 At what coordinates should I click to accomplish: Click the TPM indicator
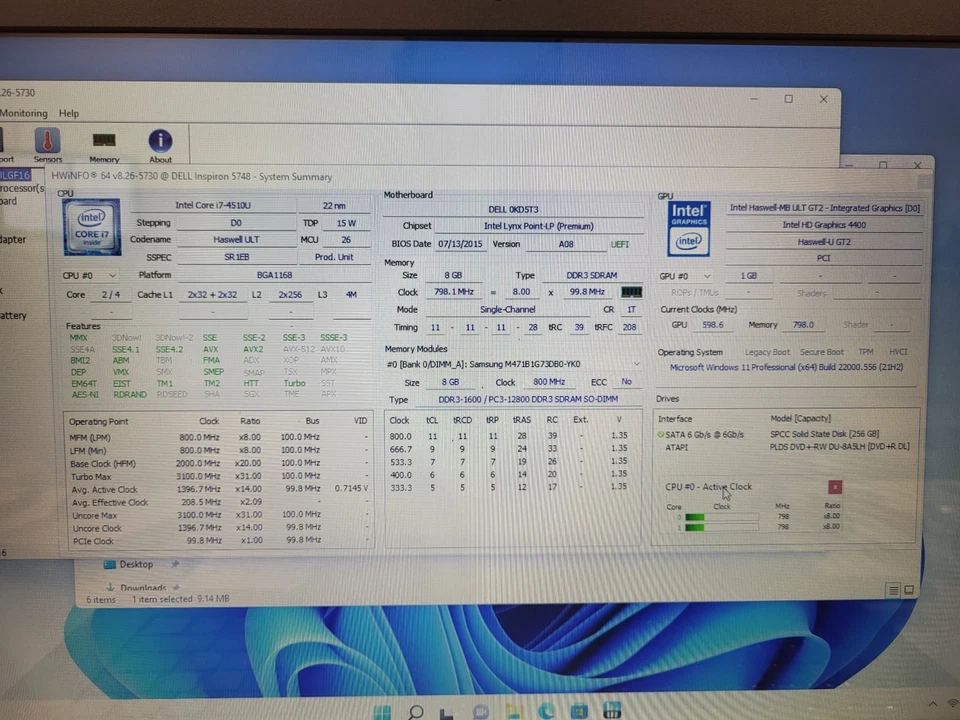click(865, 352)
